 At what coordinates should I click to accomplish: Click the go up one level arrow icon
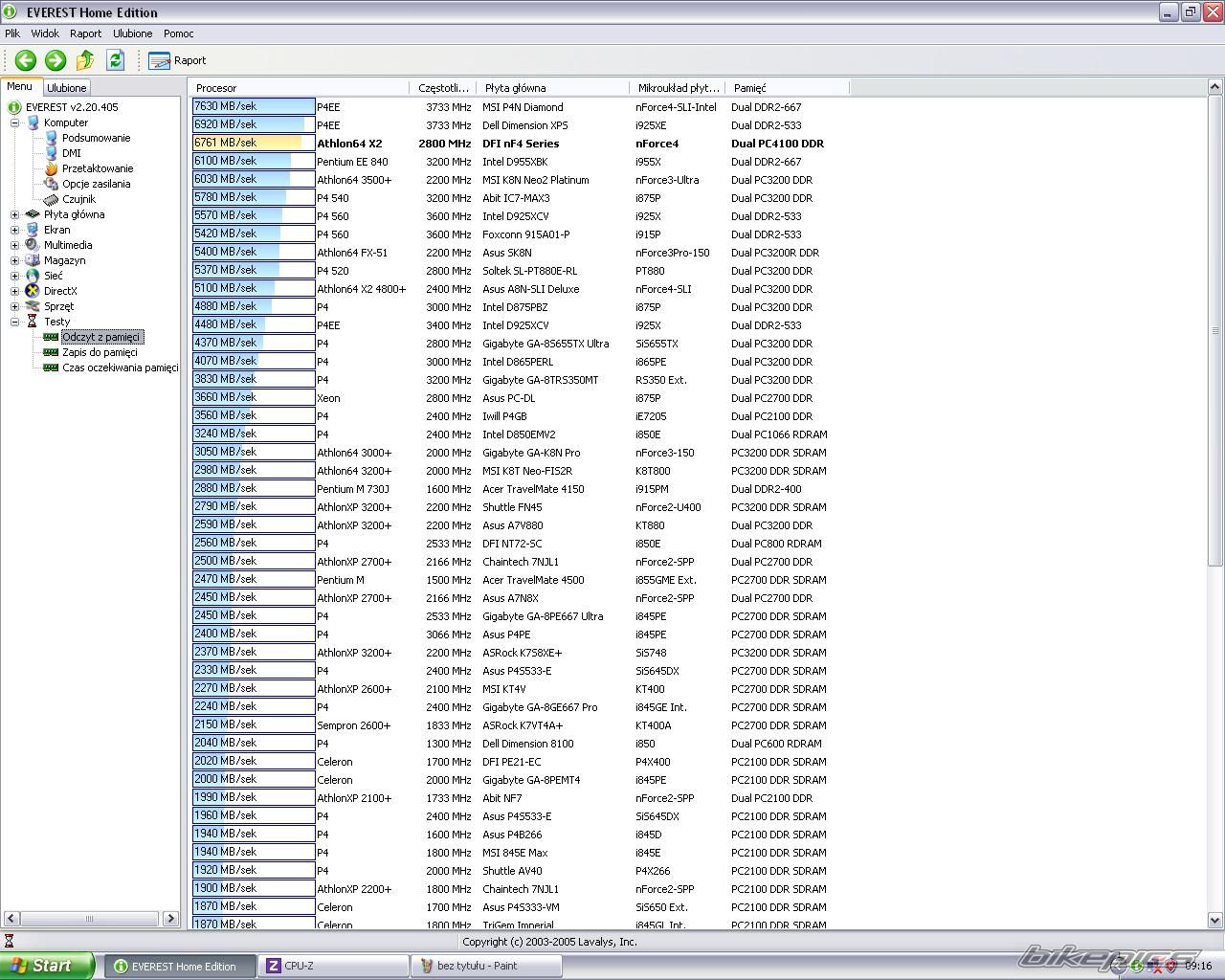pos(85,60)
